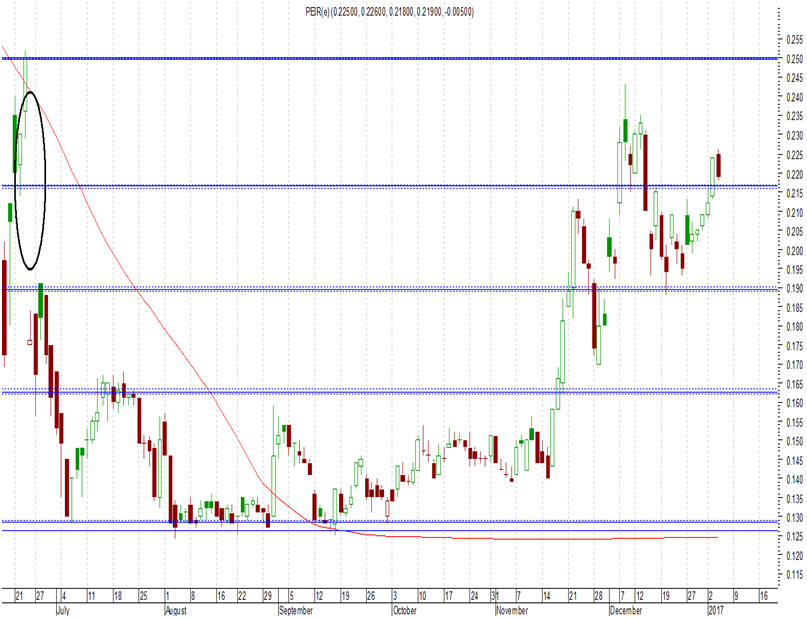Click the October month label
Viewport: 807px width, 618px height.
[404, 611]
